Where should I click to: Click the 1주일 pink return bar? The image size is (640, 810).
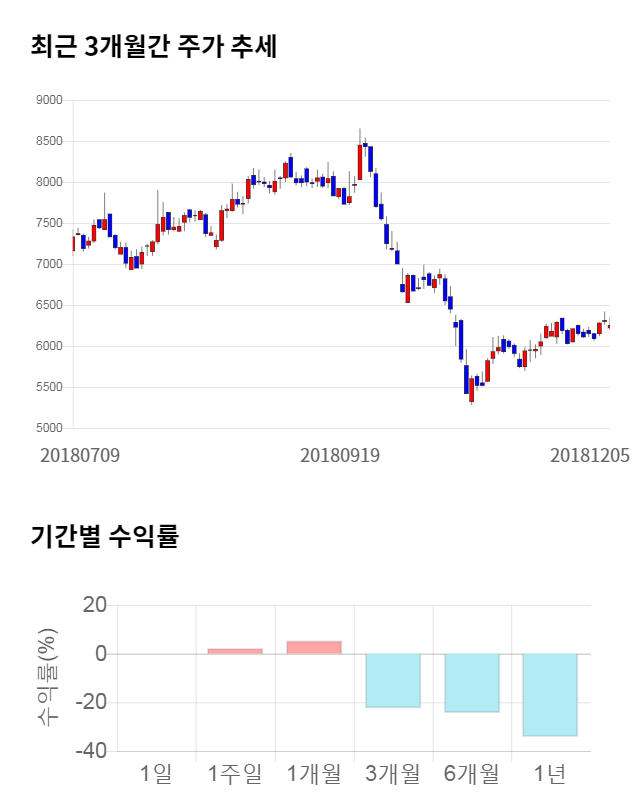[x=235, y=651]
